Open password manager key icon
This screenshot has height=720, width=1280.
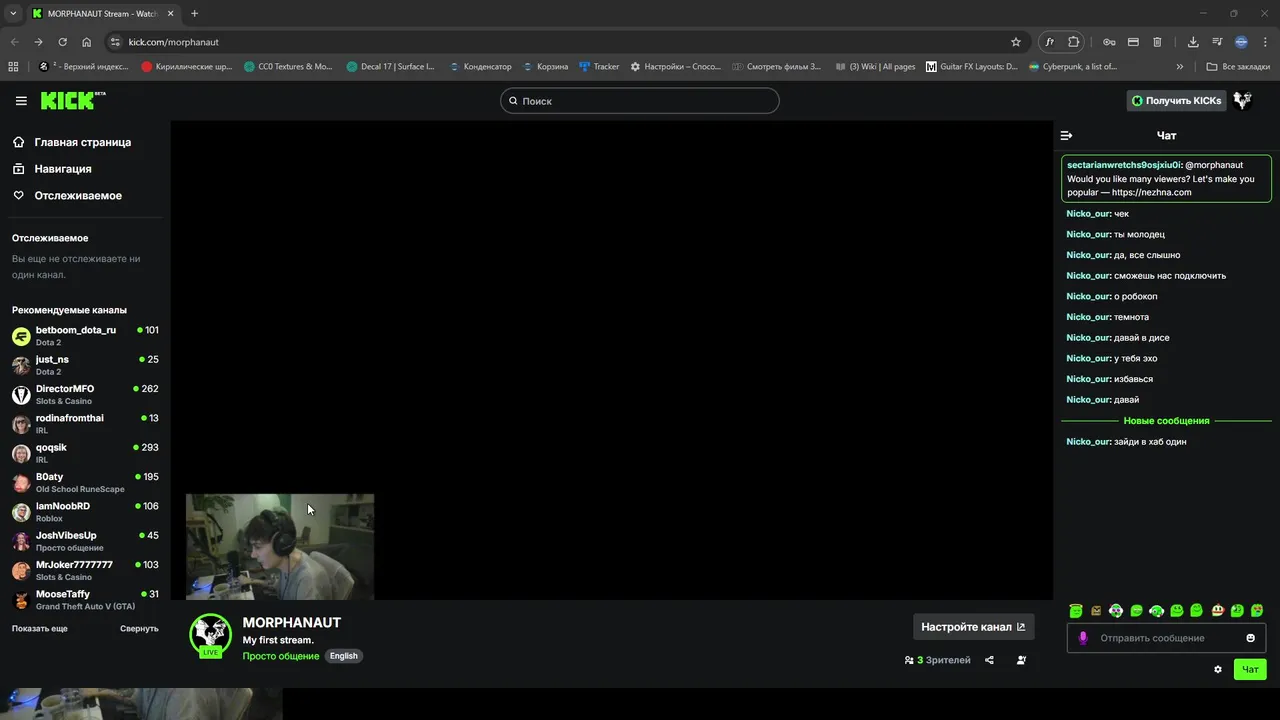pyautogui.click(x=1109, y=42)
